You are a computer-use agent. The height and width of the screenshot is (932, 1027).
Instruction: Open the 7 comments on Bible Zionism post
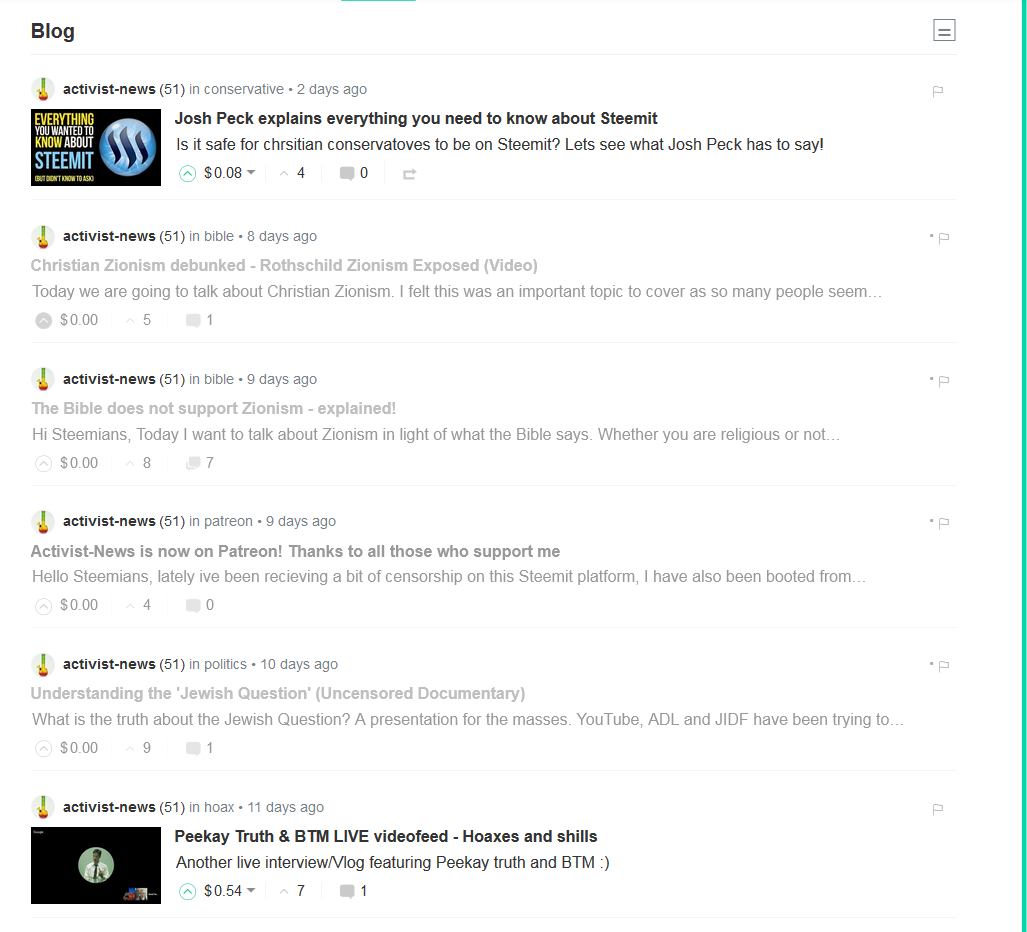pyautogui.click(x=200, y=463)
